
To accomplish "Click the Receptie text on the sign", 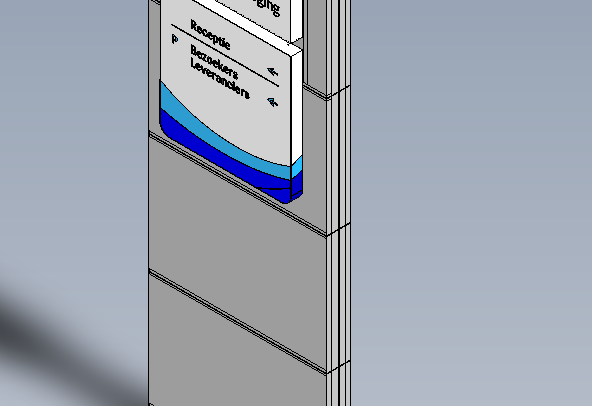I will pyautogui.click(x=210, y=35).
